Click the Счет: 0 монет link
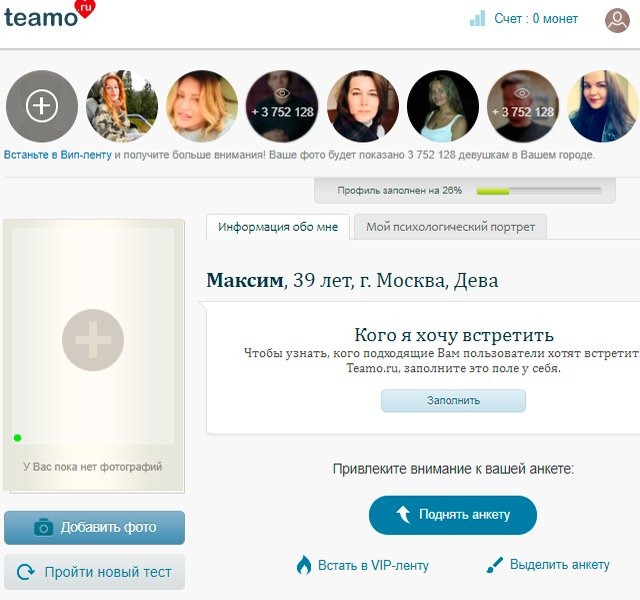This screenshot has height=600, width=640. click(536, 19)
